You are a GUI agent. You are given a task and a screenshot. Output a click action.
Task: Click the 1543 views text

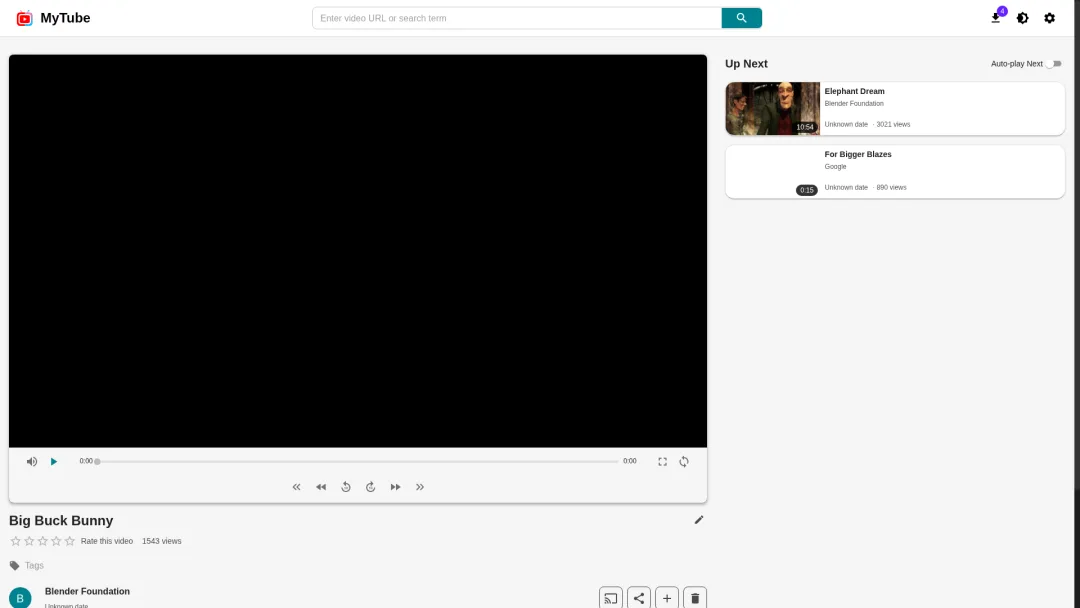[162, 541]
